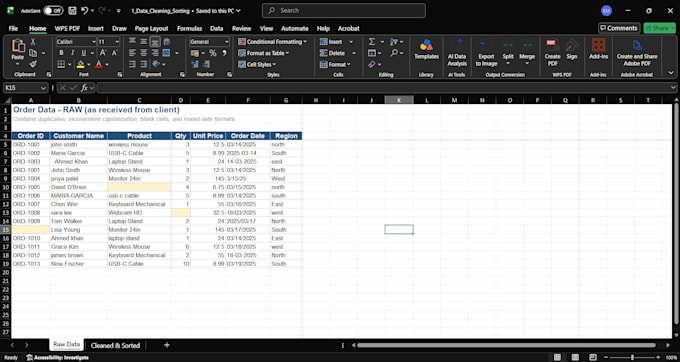Adjust the zoom slider in status bar
The width and height of the screenshot is (680, 362).
tap(632, 357)
